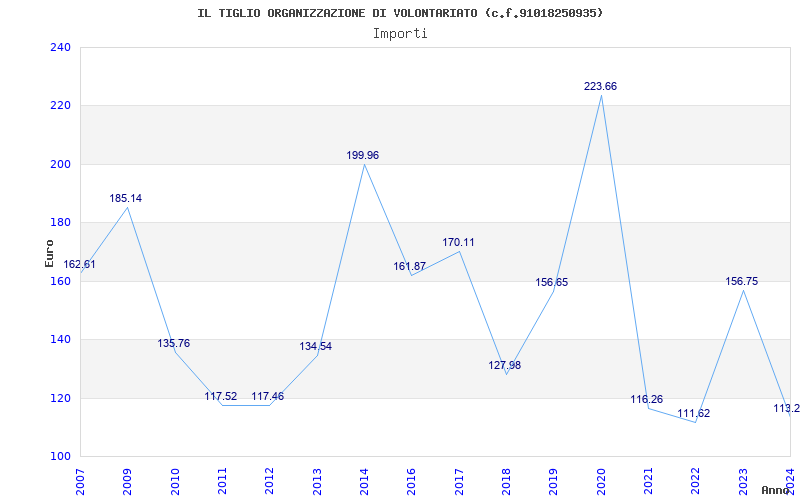
Task: Click the x-axis year 2013
Action: [x=317, y=481]
